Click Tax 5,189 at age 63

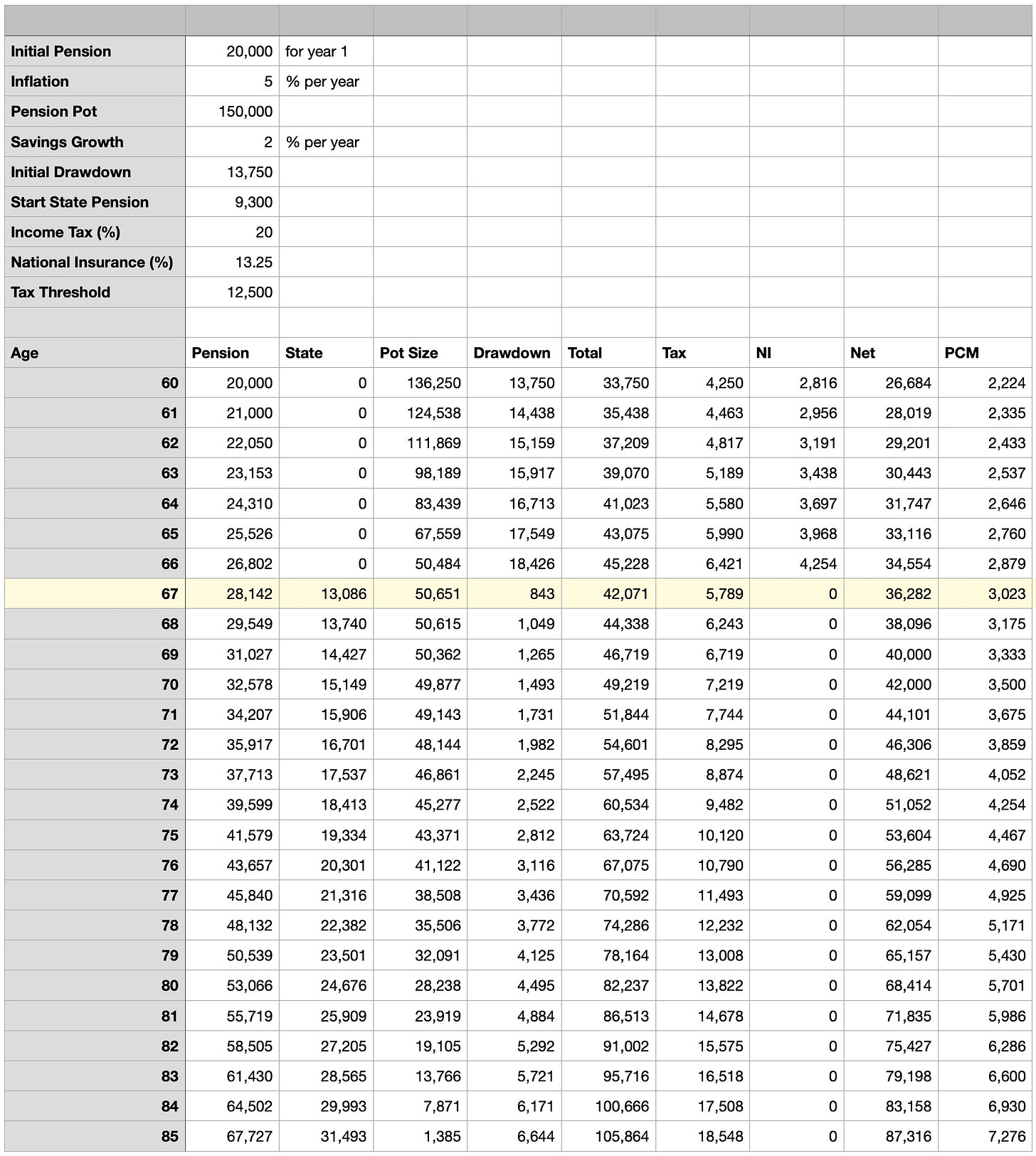tap(702, 473)
